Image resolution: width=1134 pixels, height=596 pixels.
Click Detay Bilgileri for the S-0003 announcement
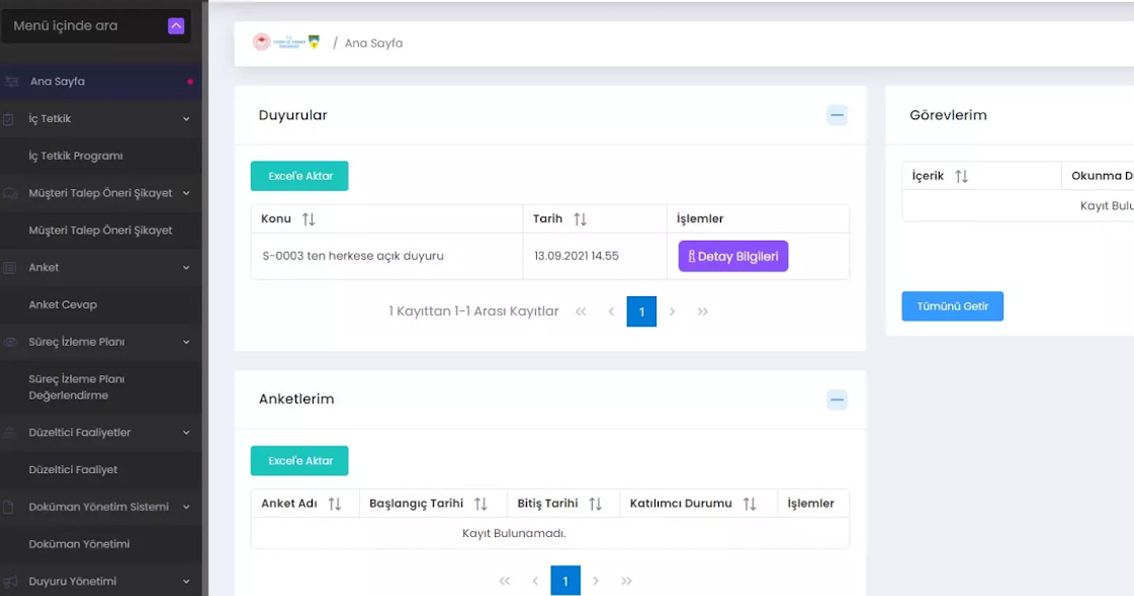tap(733, 256)
